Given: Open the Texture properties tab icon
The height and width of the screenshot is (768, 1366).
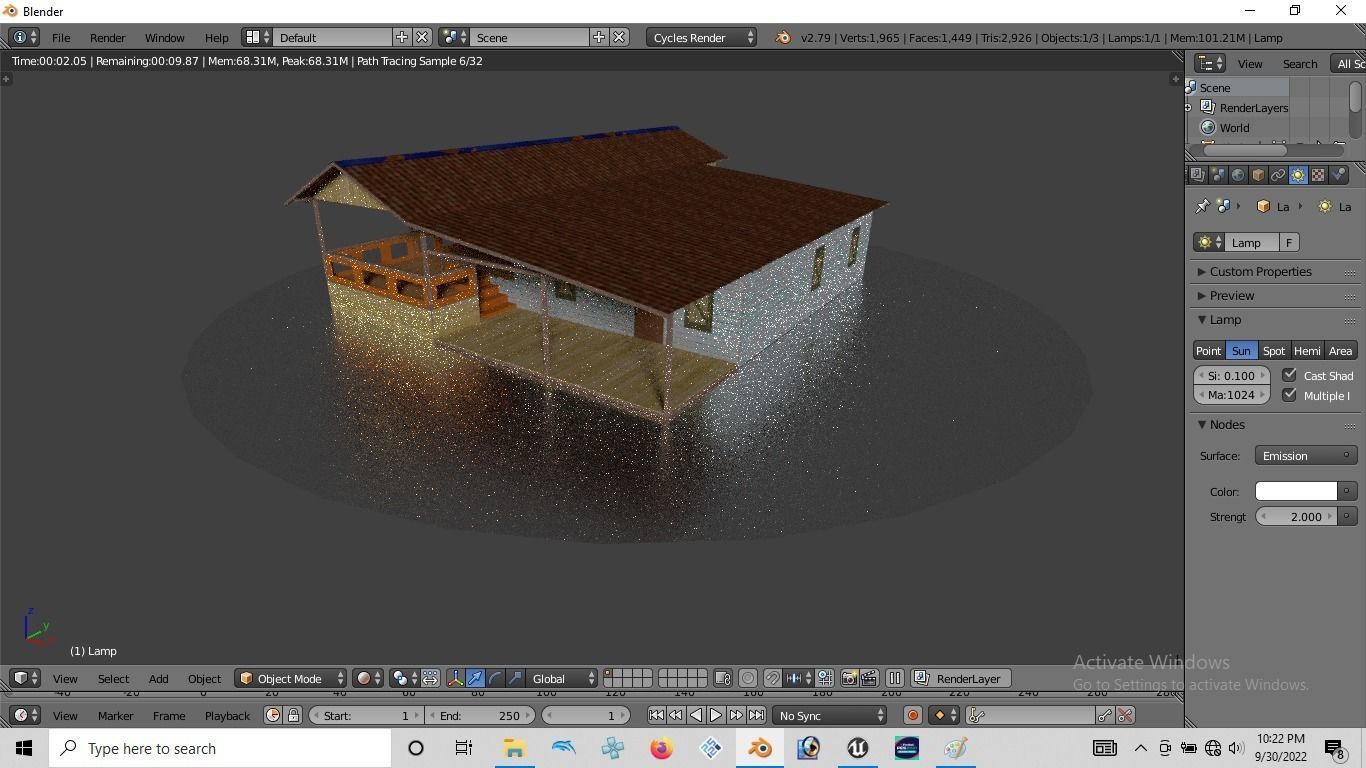Looking at the screenshot, I should pos(1318,175).
